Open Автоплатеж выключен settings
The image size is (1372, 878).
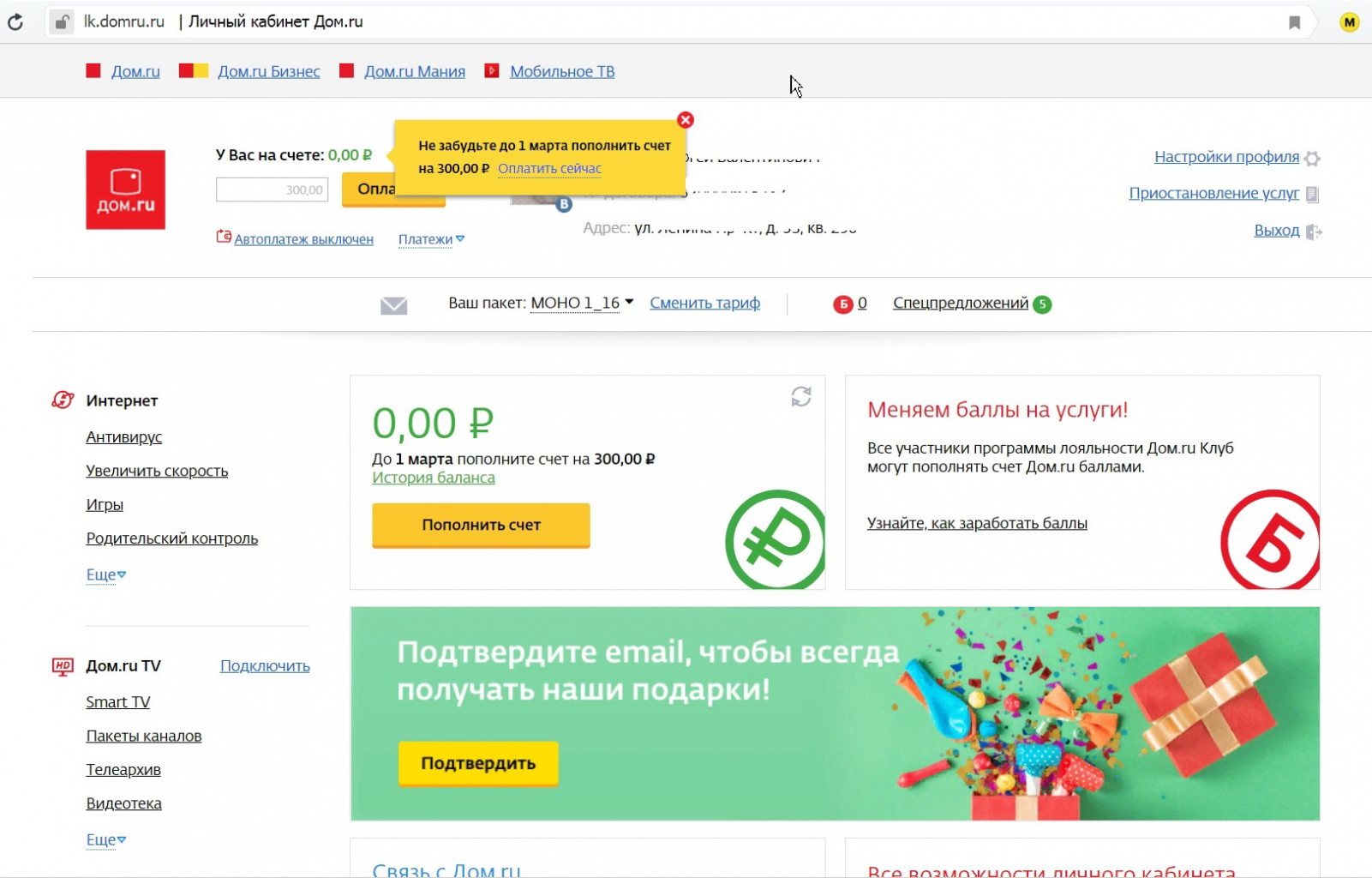pos(303,239)
